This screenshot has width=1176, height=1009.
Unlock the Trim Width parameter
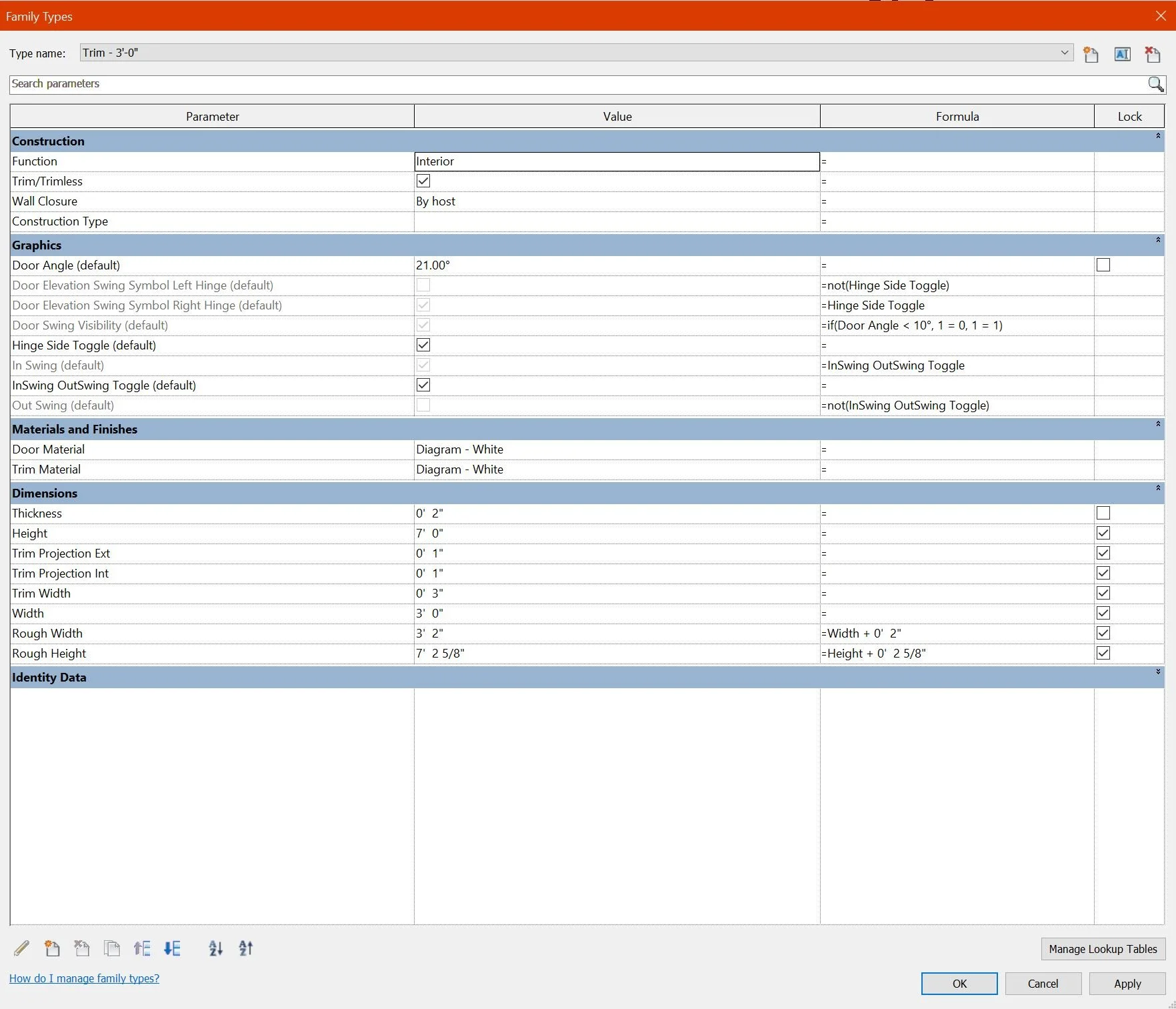pyautogui.click(x=1103, y=593)
